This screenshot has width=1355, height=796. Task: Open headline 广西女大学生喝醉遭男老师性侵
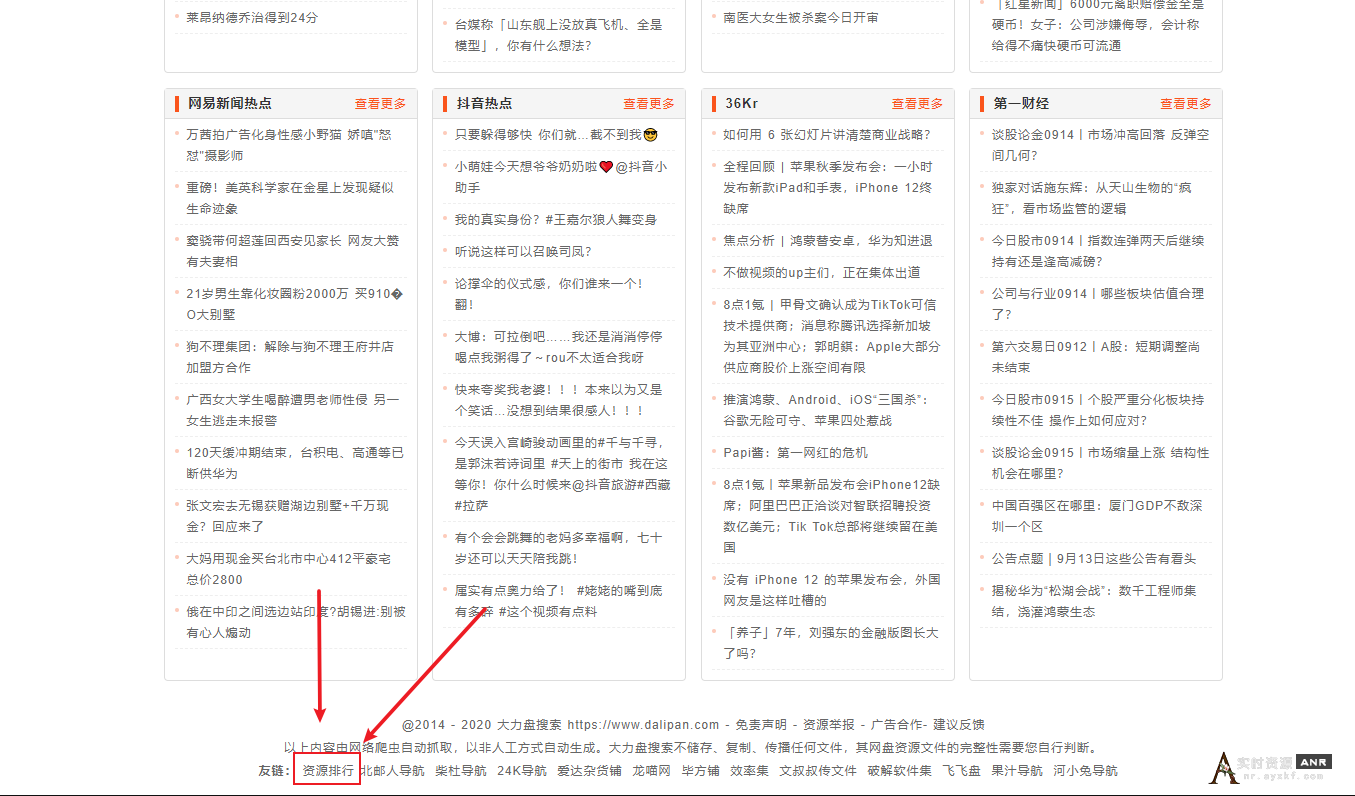tap(291, 410)
